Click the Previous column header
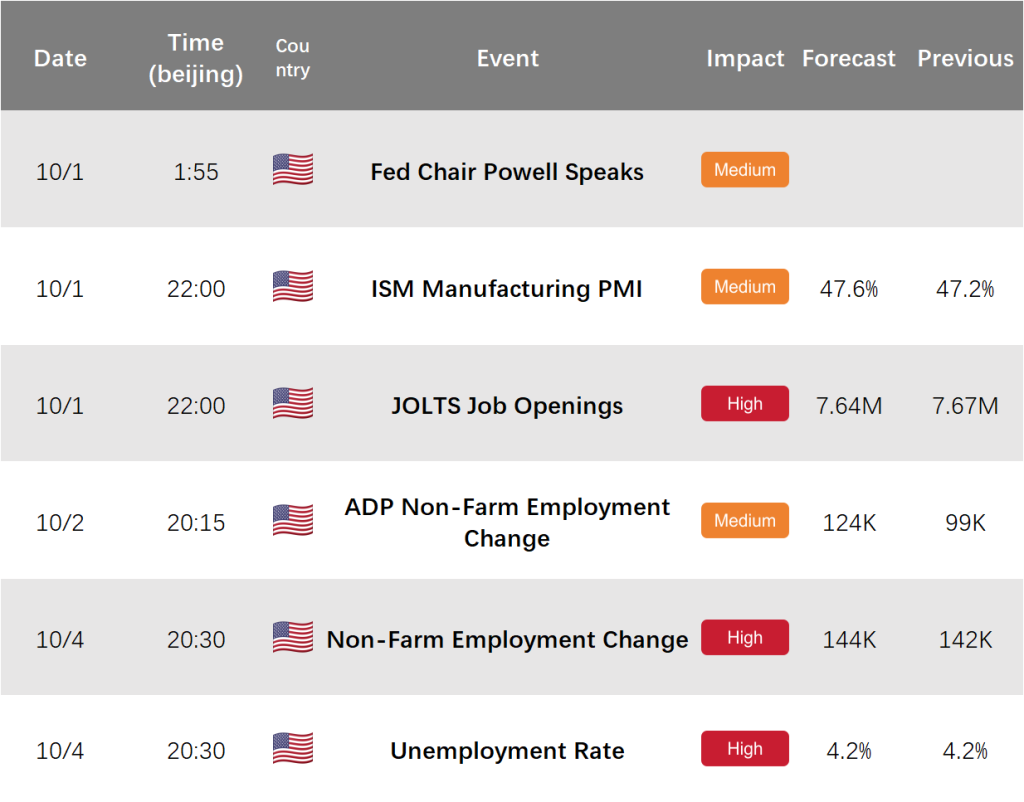The image size is (1024, 802). (965, 58)
